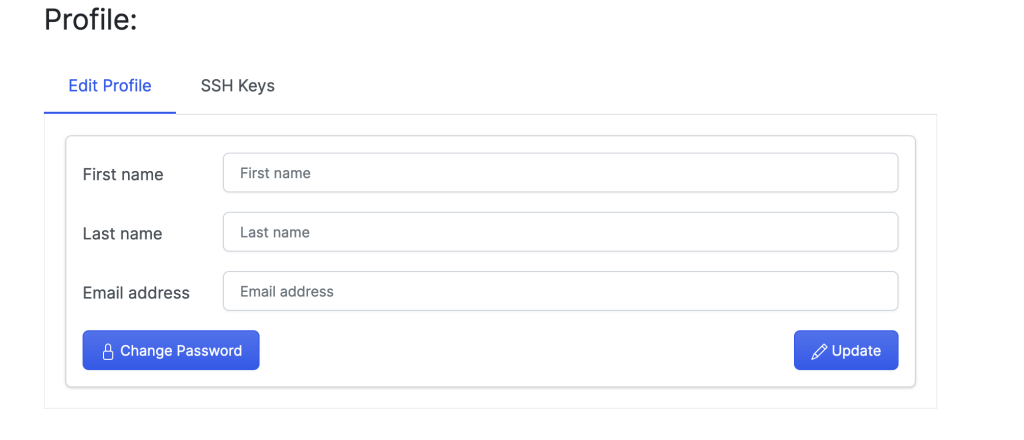
Task: Click the Profile: page heading
Action: click(x=91, y=20)
